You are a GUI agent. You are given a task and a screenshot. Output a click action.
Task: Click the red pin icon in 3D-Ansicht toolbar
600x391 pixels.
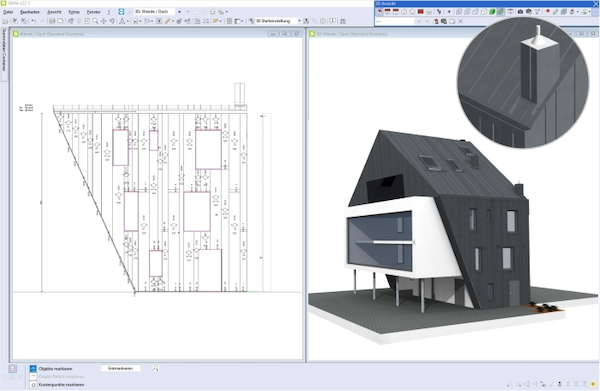[x=548, y=11]
